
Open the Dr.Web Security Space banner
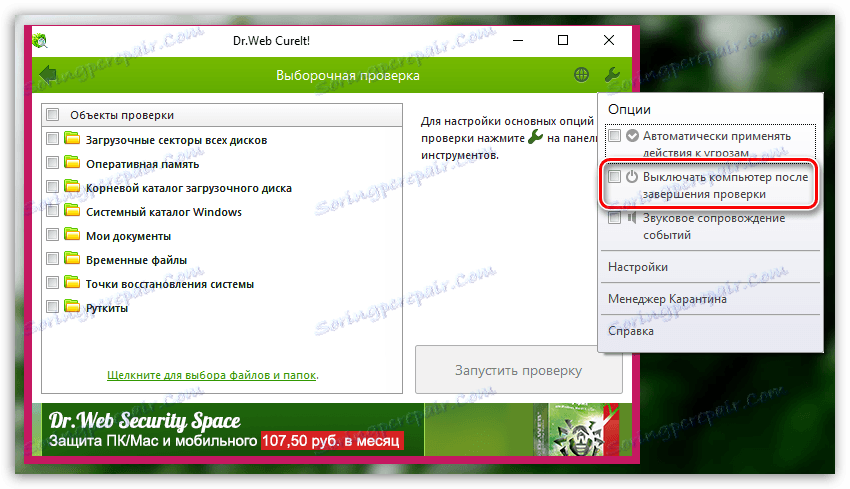tap(332, 429)
